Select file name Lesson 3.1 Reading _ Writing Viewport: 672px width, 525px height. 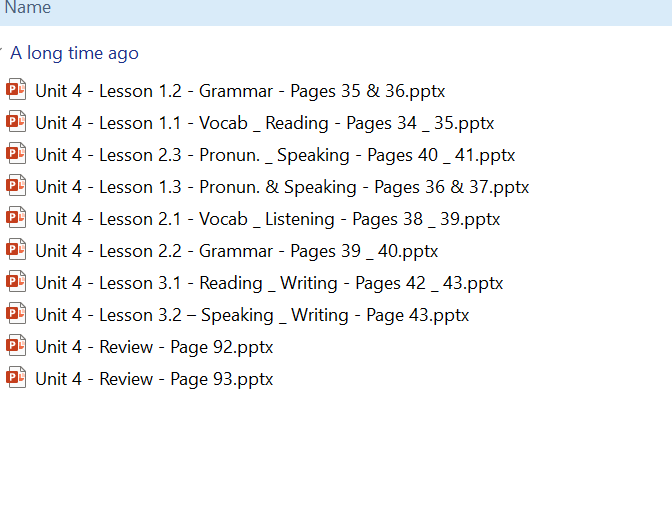coord(269,283)
